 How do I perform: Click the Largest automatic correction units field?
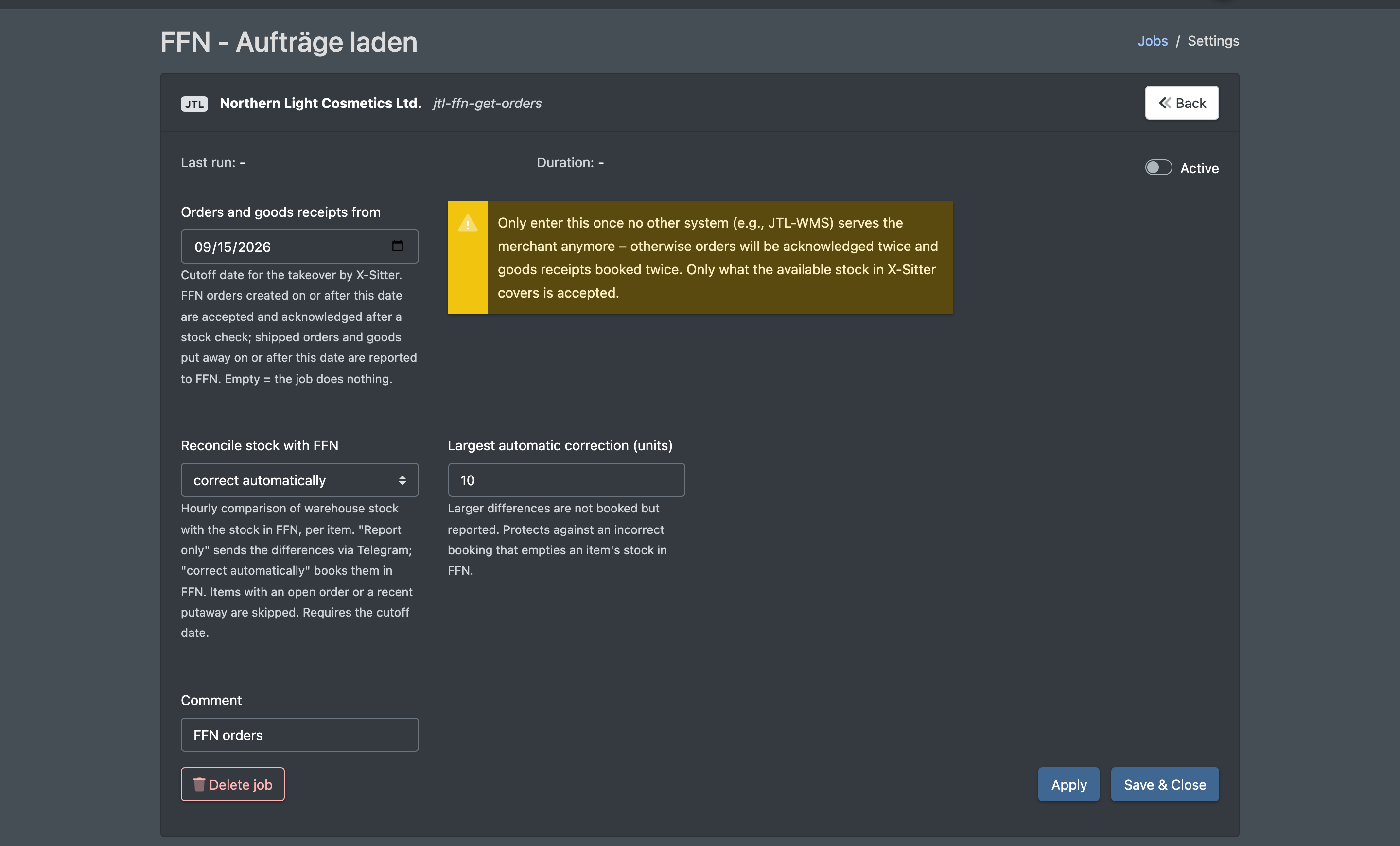[x=566, y=480]
